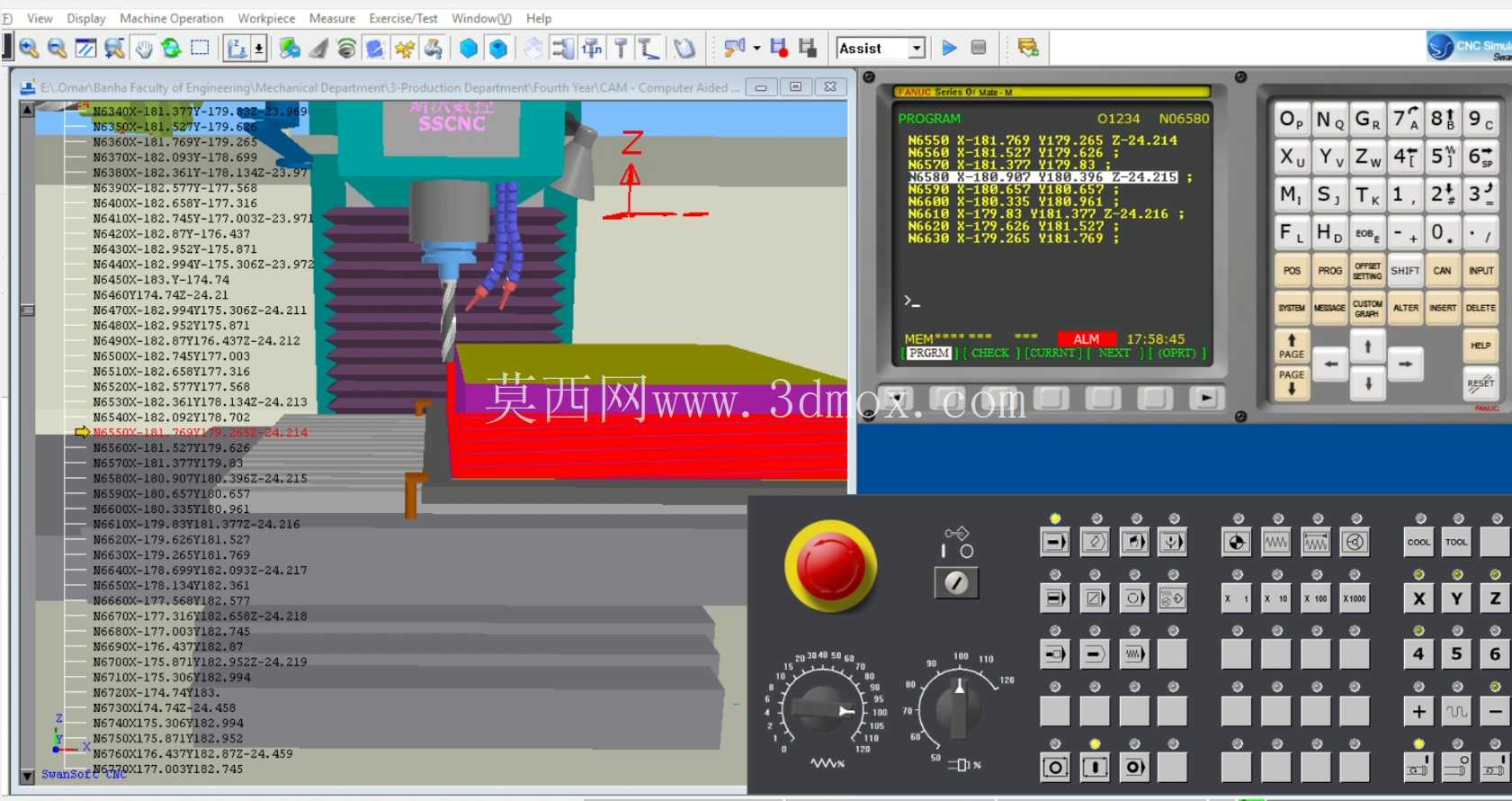This screenshot has width=1512, height=801.
Task: Select the X axis panel button
Action: (x=1418, y=598)
